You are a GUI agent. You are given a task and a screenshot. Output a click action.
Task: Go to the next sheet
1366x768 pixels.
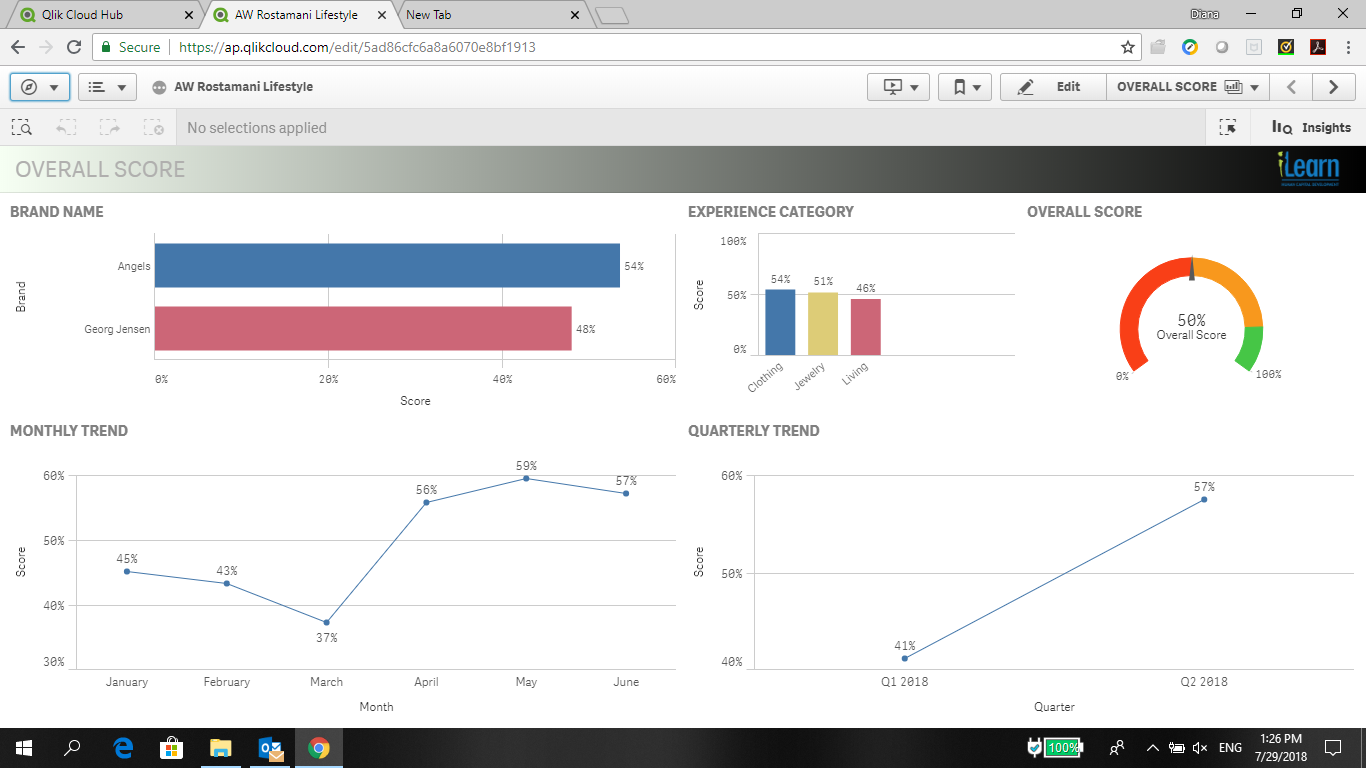1334,87
